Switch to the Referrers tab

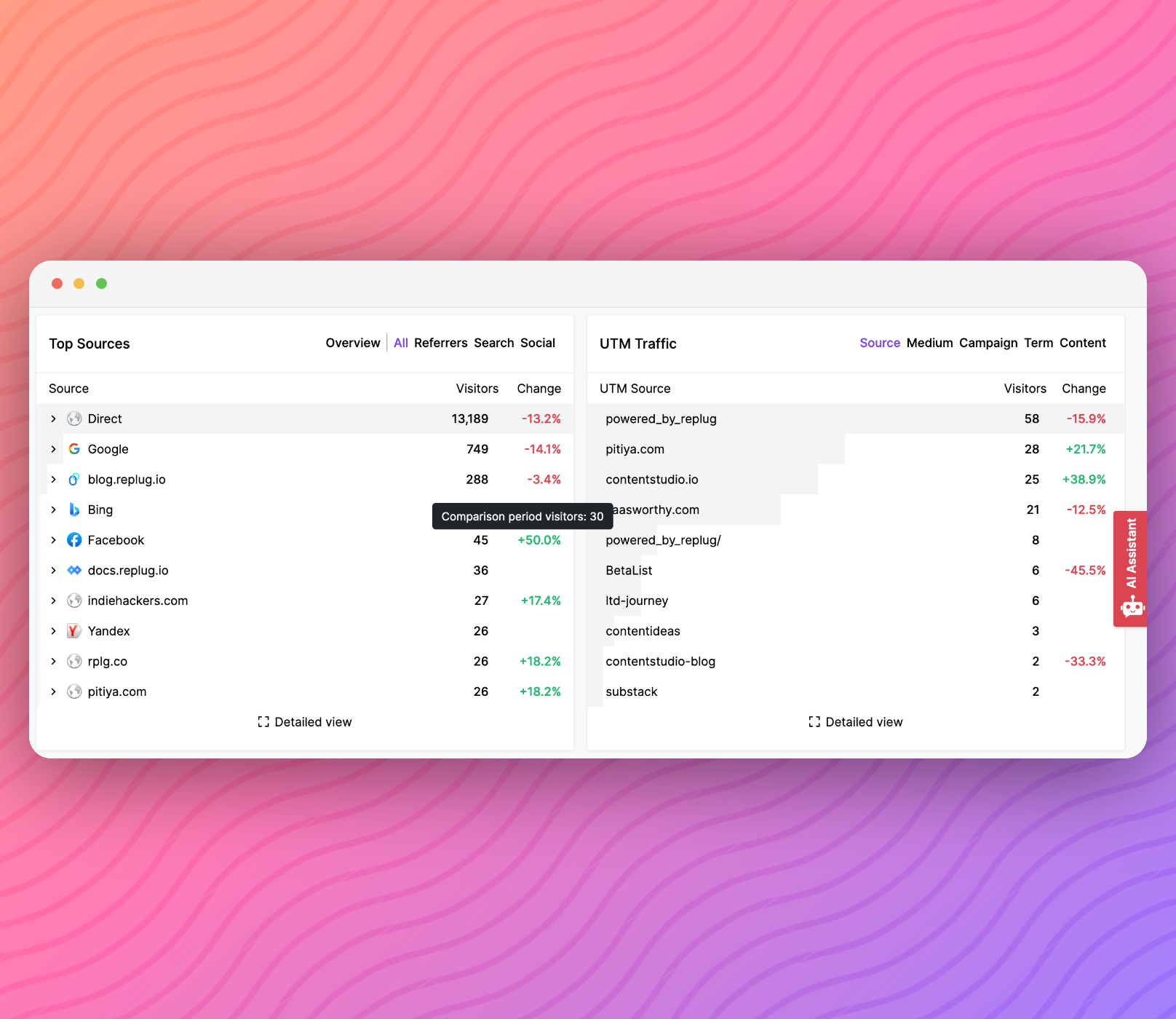[441, 343]
